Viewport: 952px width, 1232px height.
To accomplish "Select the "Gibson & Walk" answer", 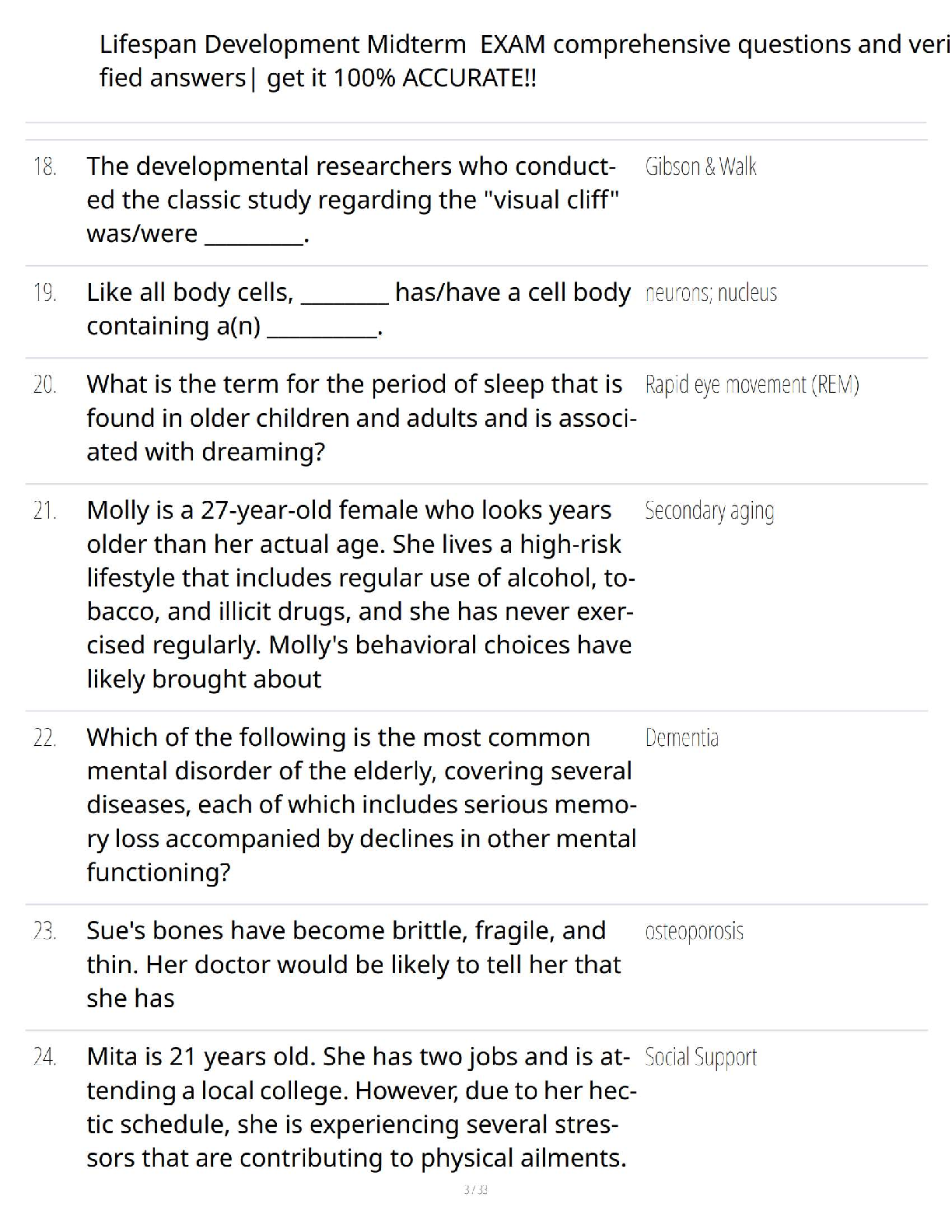I will [700, 166].
